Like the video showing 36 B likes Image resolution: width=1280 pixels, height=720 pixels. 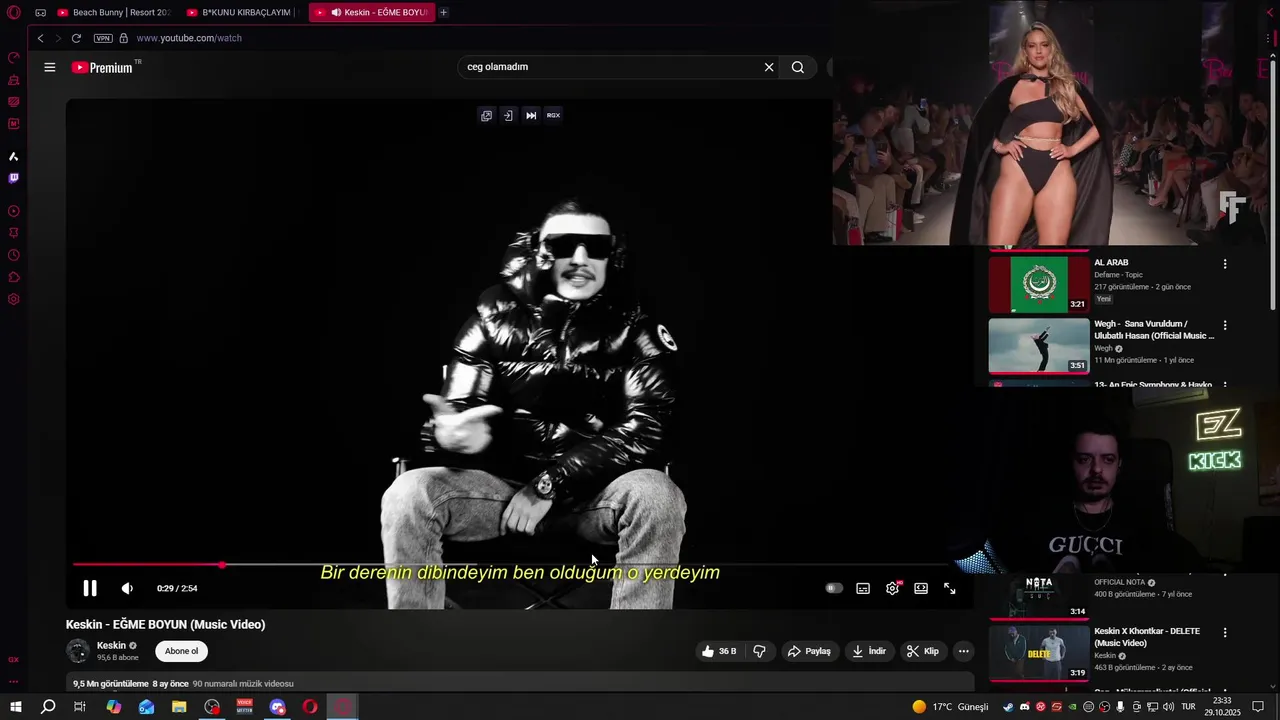pyautogui.click(x=719, y=651)
